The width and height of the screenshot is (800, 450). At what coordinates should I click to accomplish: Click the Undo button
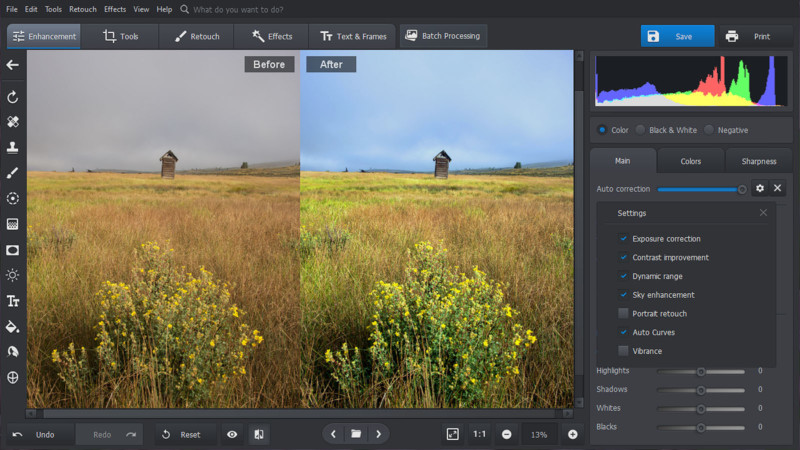tap(40, 434)
